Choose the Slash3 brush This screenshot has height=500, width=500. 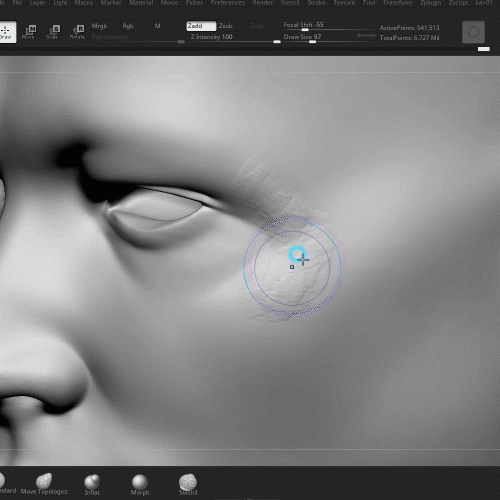[188, 485]
